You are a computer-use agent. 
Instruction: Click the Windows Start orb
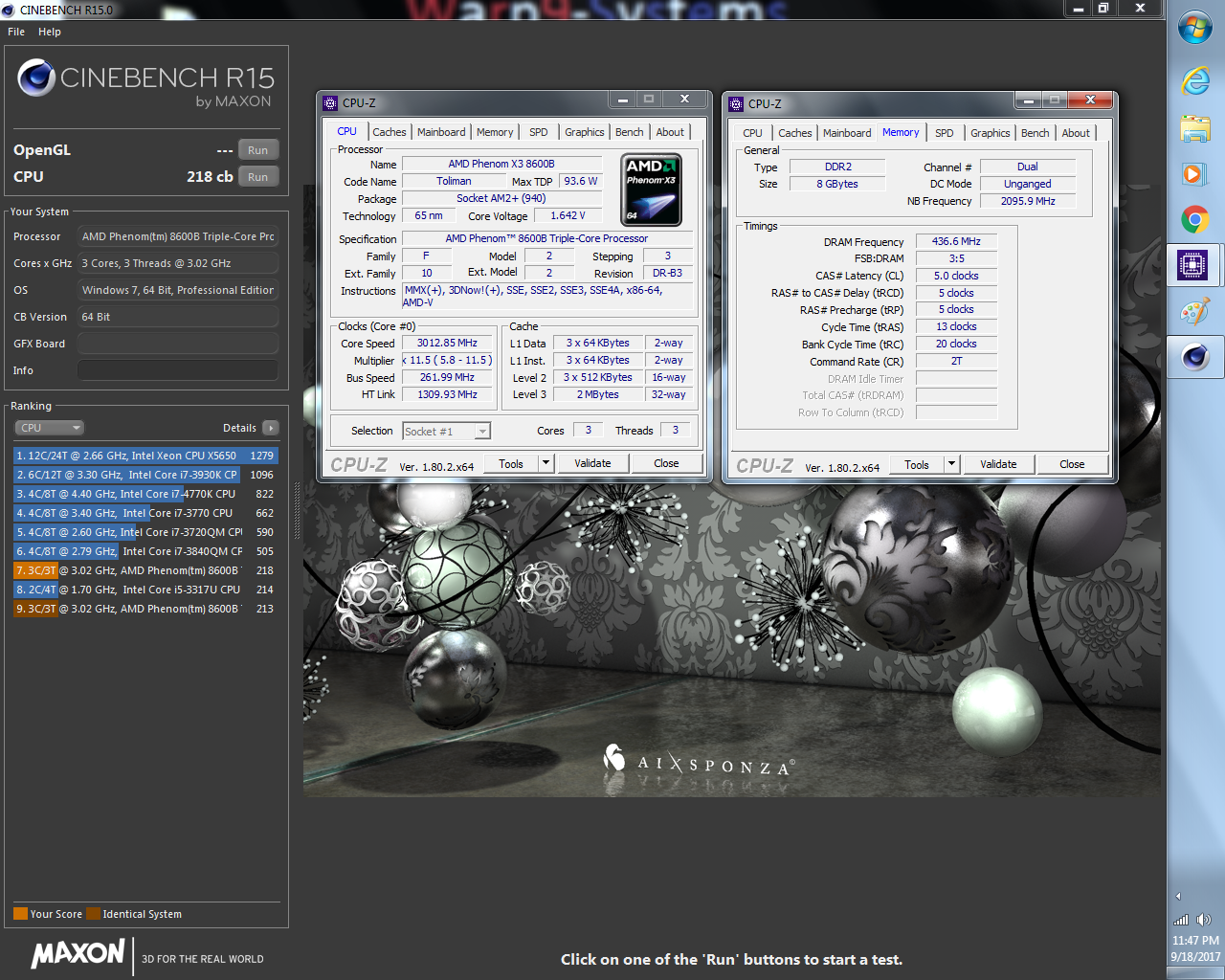tap(1194, 28)
